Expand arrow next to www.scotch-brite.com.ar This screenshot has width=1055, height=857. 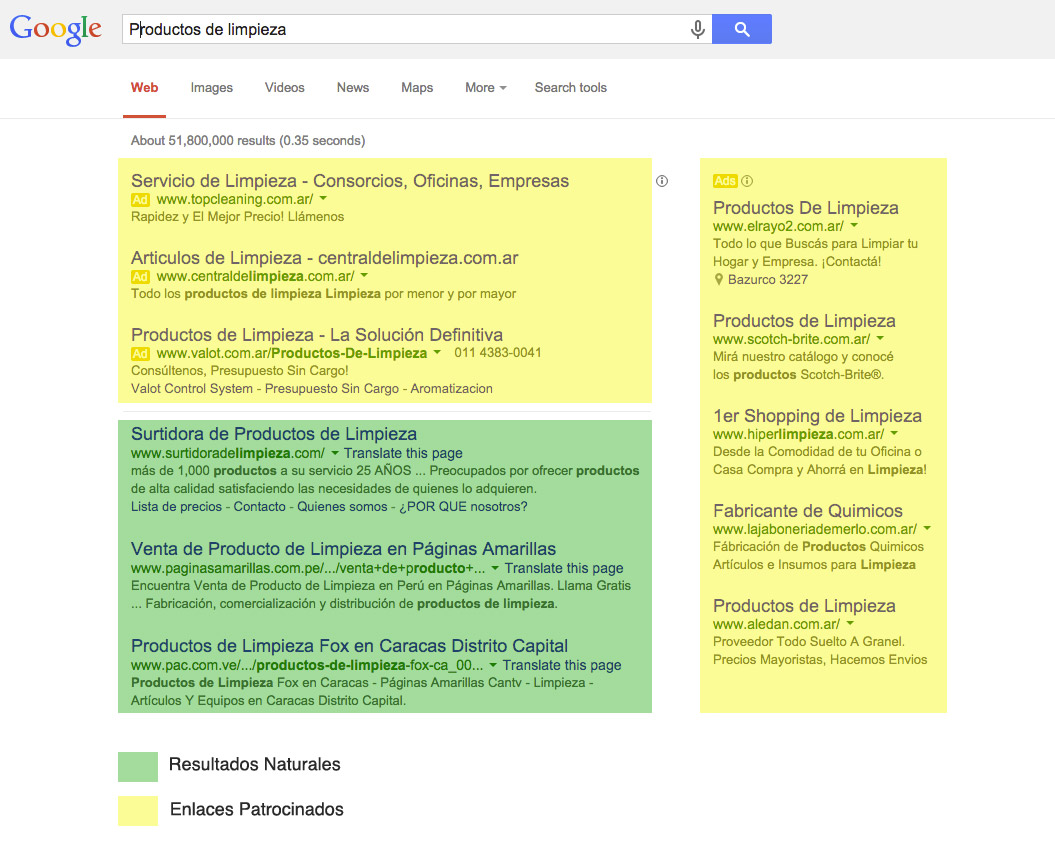click(880, 338)
